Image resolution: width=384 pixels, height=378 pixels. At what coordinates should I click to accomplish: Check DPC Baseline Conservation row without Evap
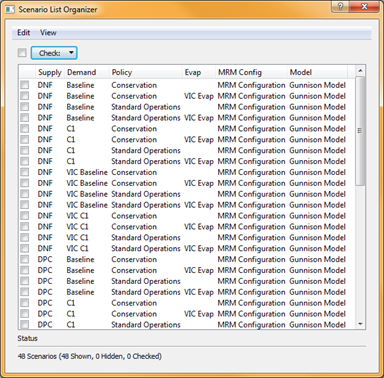point(25,259)
